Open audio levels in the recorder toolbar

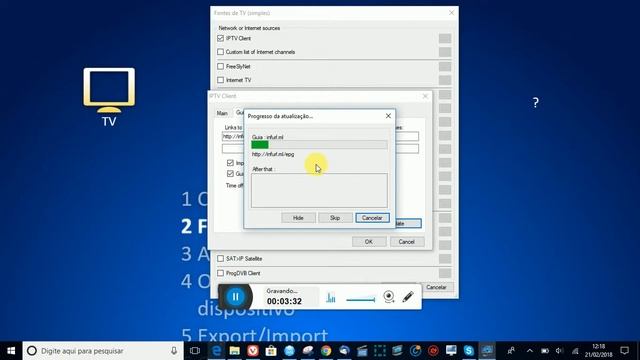click(x=331, y=298)
